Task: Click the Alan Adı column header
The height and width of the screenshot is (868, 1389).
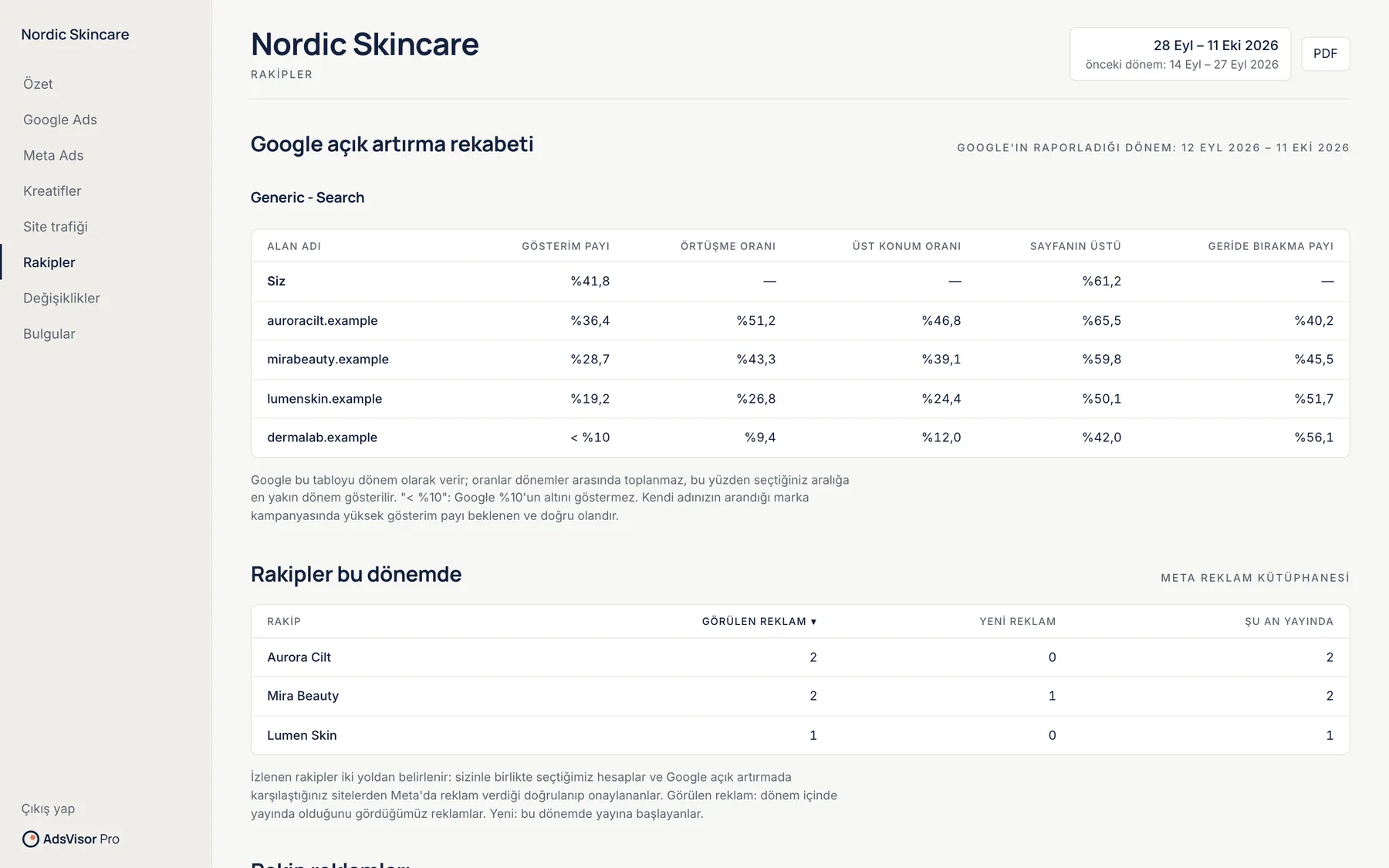Action: tap(294, 246)
